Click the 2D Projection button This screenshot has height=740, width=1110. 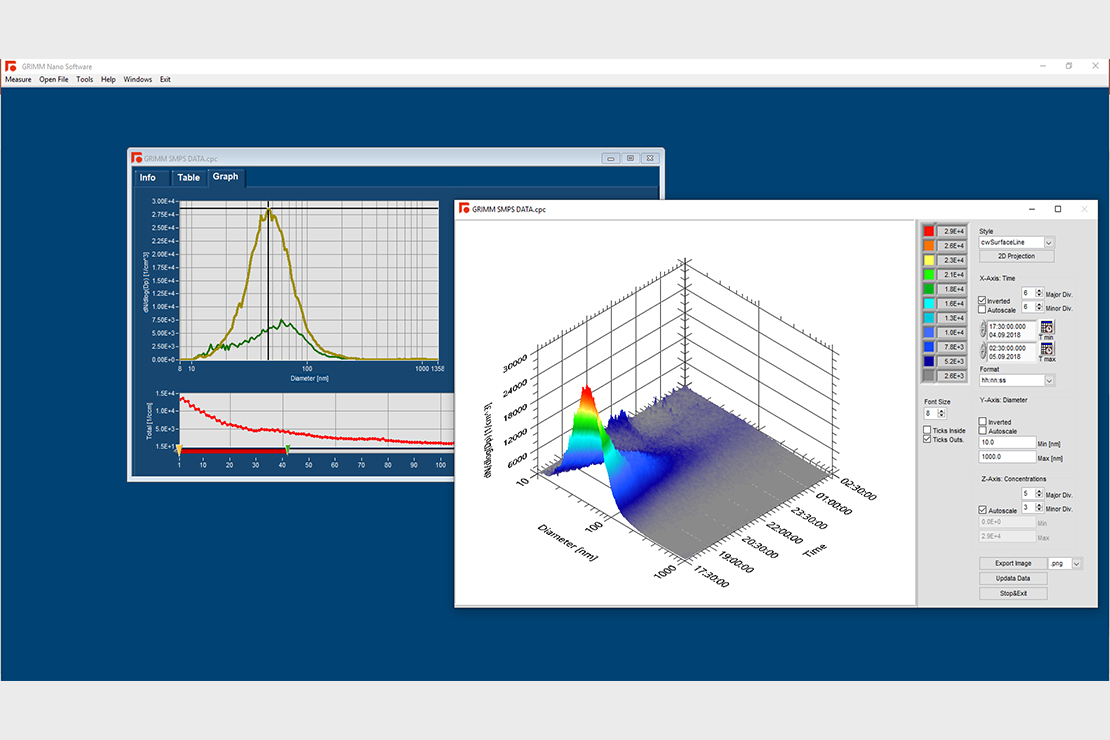coord(1014,257)
